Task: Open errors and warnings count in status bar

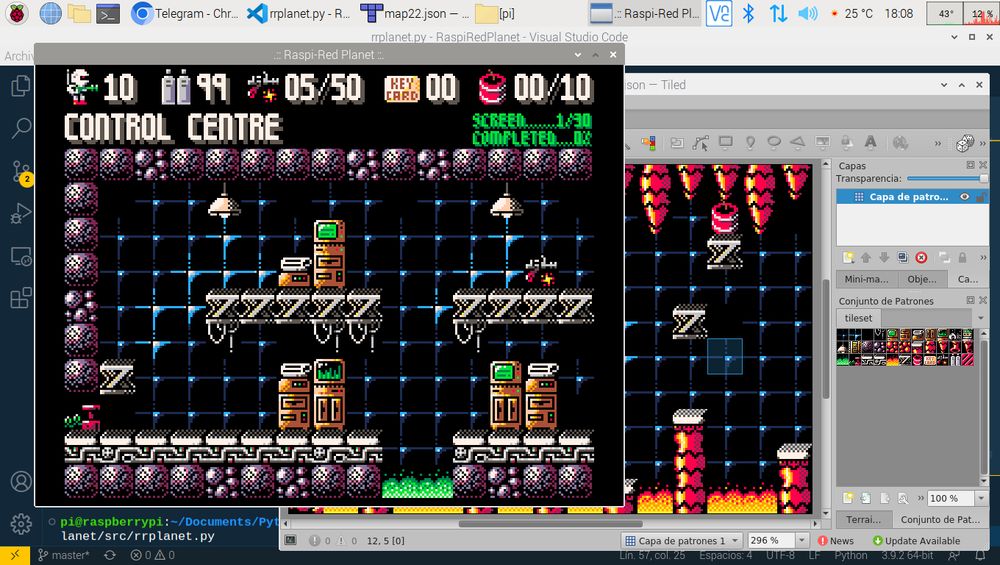Action: 152,555
